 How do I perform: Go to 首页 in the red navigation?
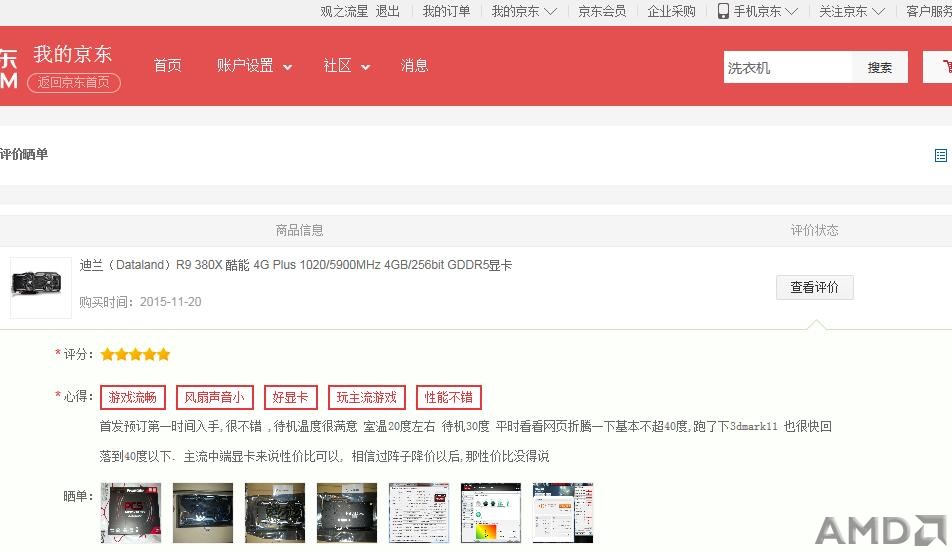(x=168, y=66)
